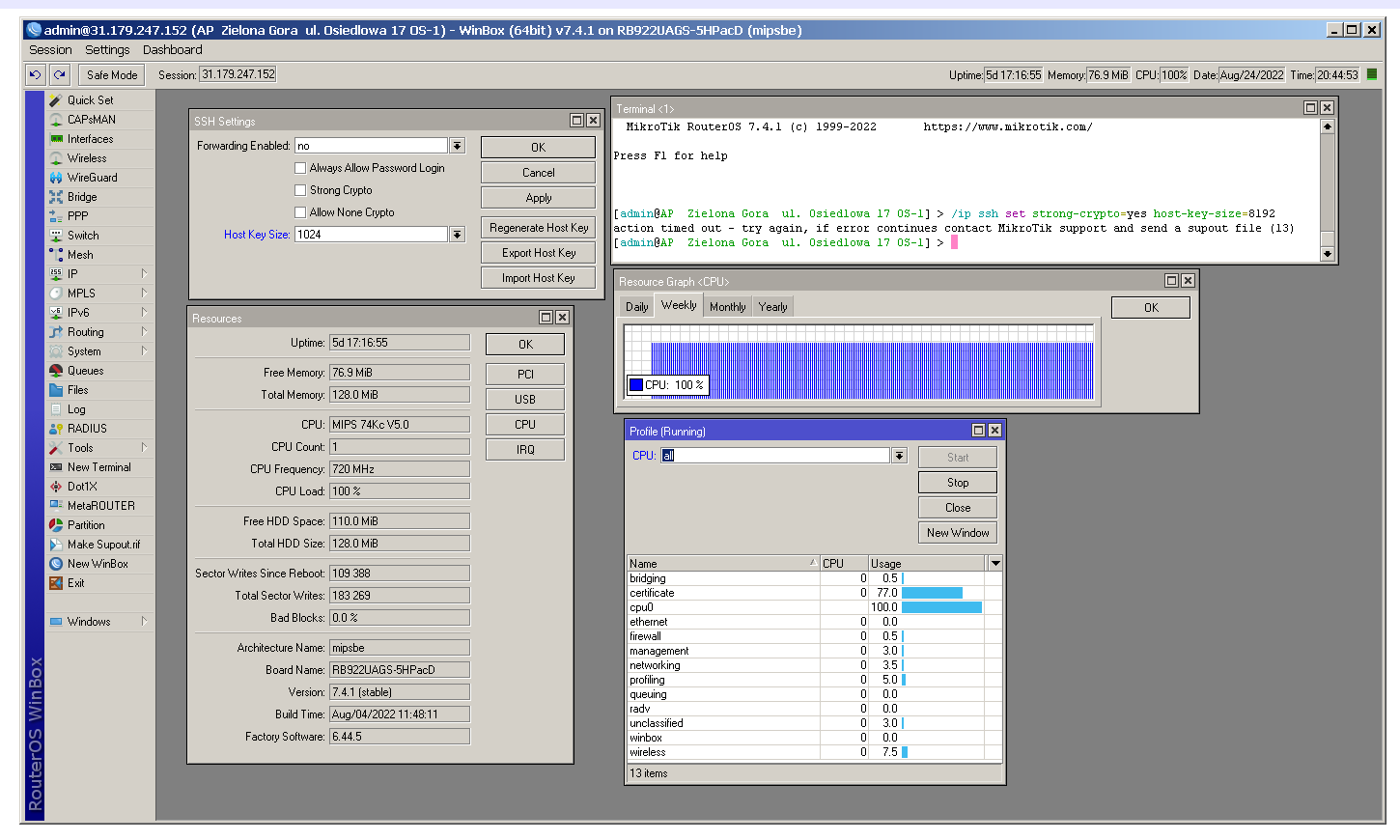Screen dimensions: 1400x840
Task: Open the Wireless sidebar entry
Action: click(87, 158)
